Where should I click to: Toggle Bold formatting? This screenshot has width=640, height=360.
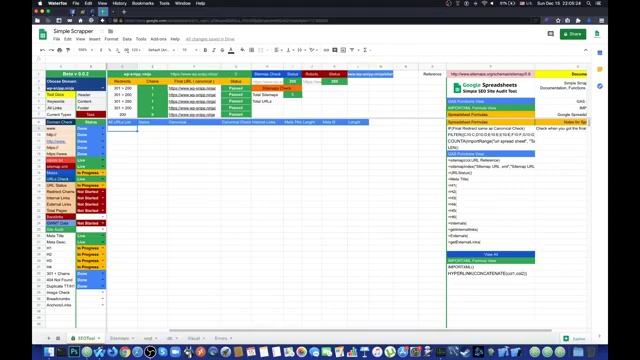tap(205, 50)
